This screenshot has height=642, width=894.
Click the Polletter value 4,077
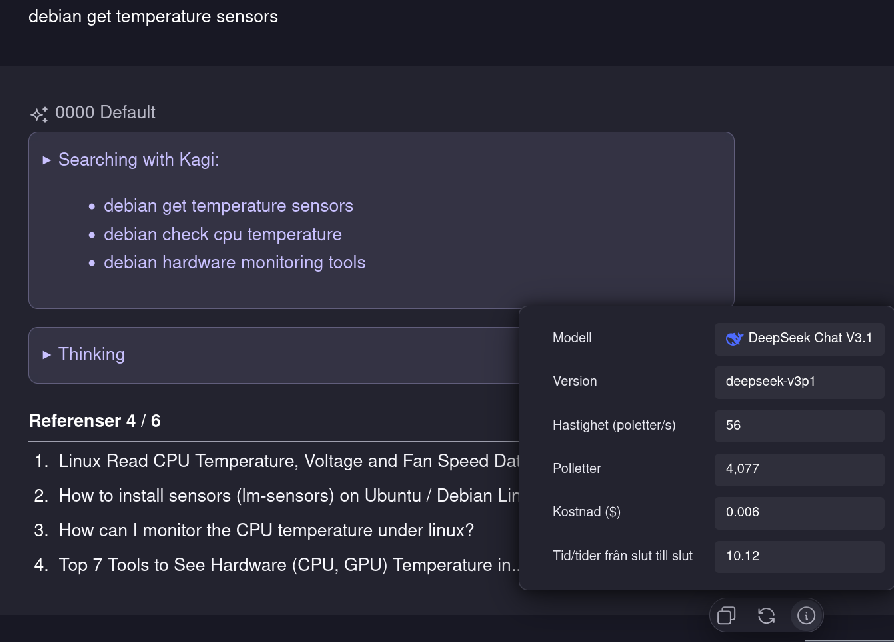[743, 468]
